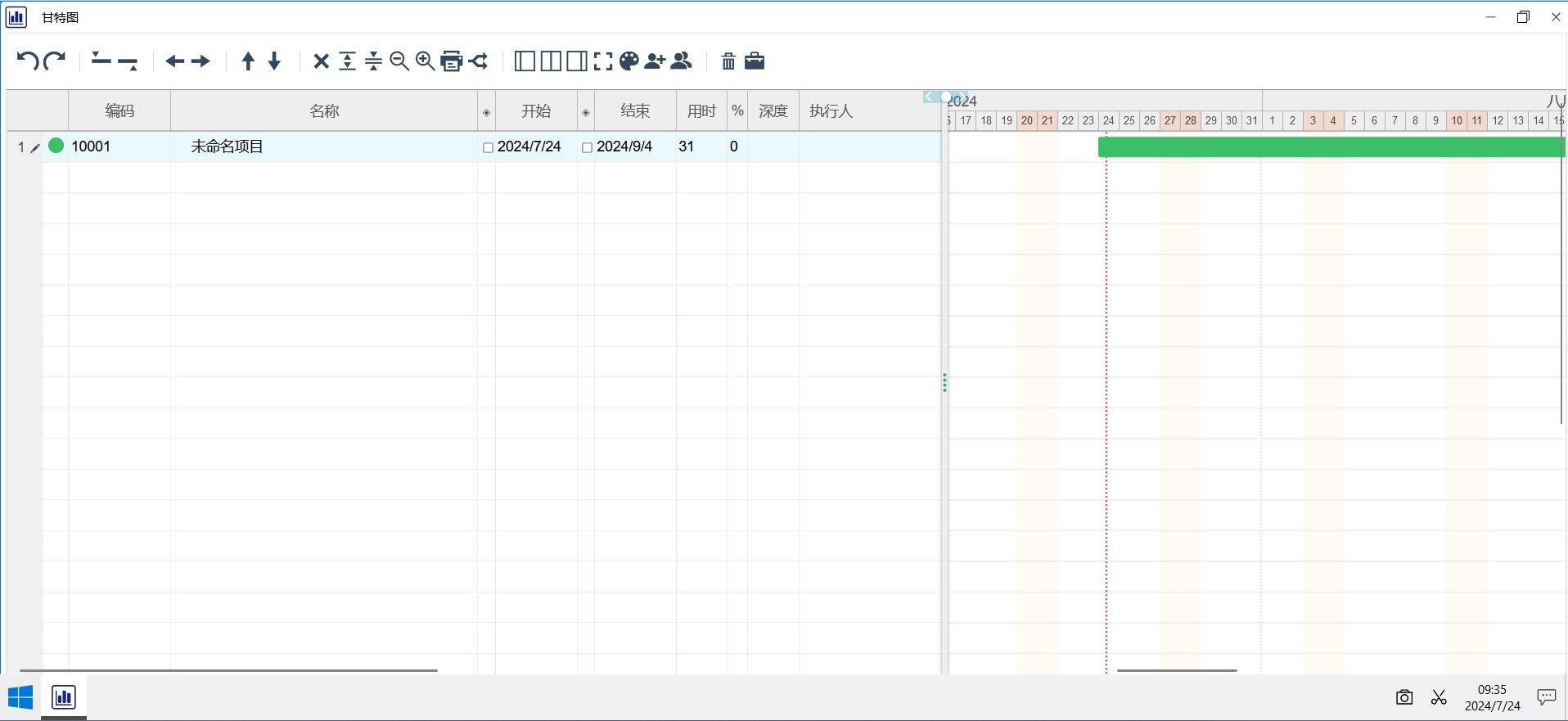Click the undo arrow in the toolbar
1568x721 pixels.
(27, 61)
